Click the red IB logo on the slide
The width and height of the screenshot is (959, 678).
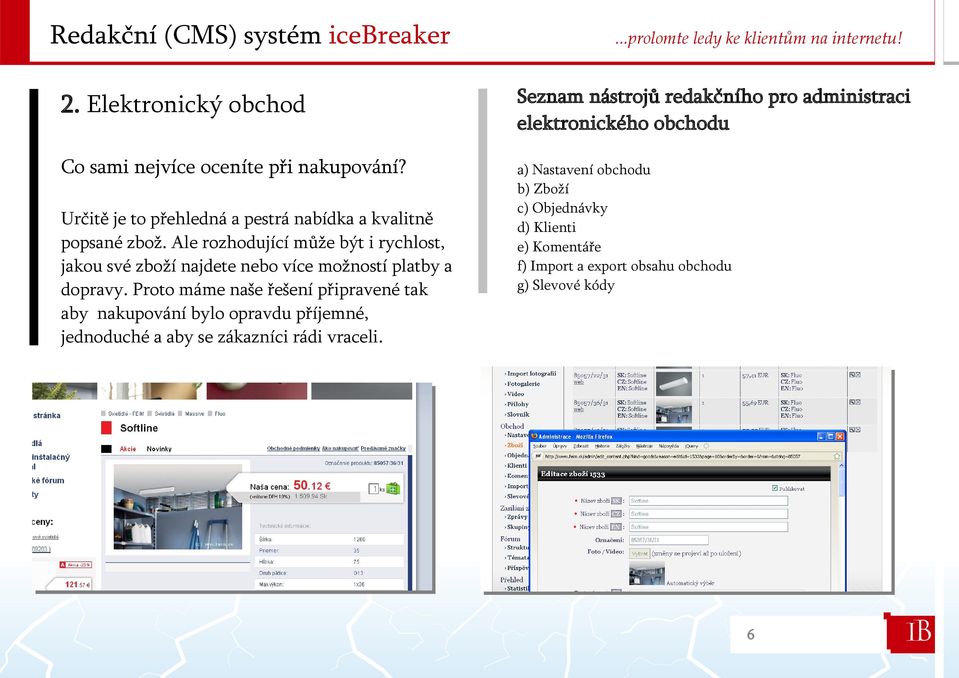911,632
